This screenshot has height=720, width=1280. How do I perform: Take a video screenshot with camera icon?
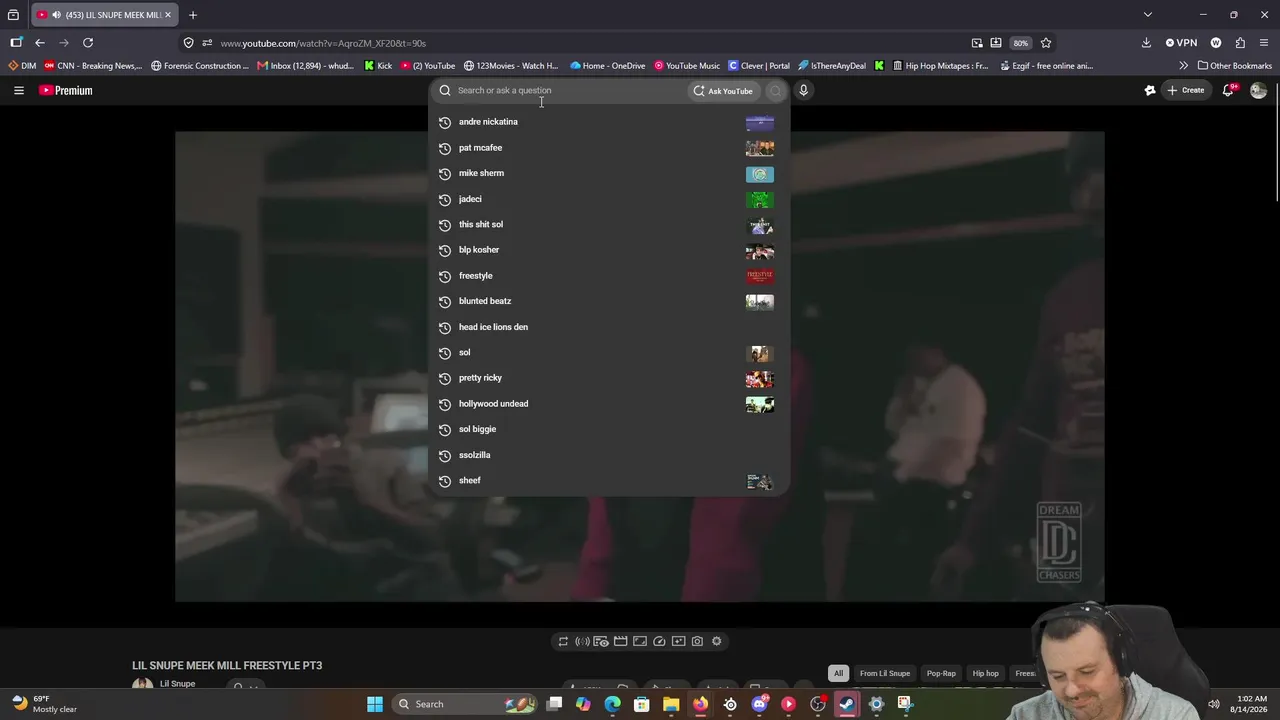point(697,641)
